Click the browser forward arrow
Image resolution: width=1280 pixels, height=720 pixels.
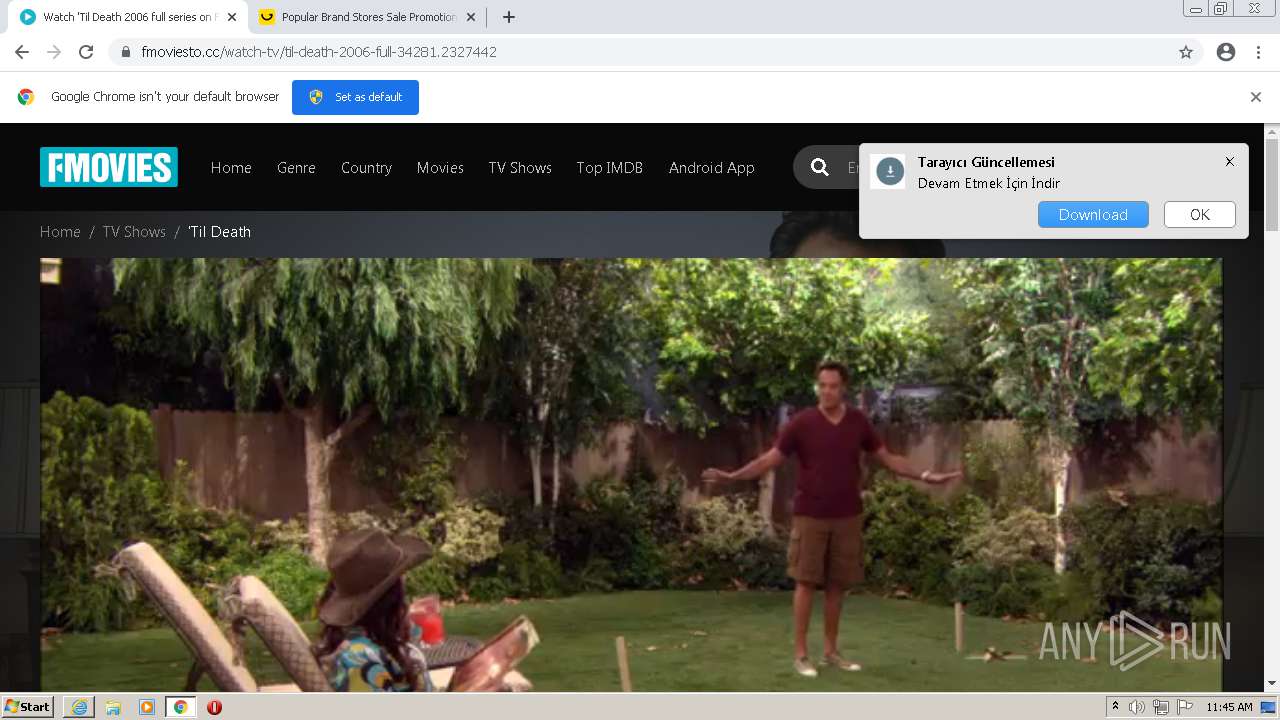pos(54,52)
